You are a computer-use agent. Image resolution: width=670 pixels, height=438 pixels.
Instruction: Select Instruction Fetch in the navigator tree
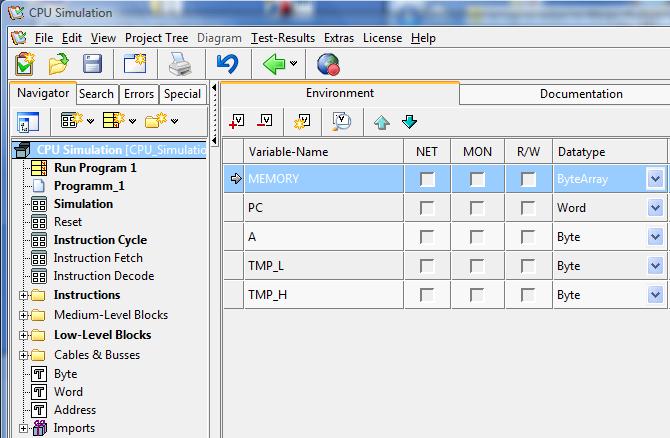[x=98, y=258]
